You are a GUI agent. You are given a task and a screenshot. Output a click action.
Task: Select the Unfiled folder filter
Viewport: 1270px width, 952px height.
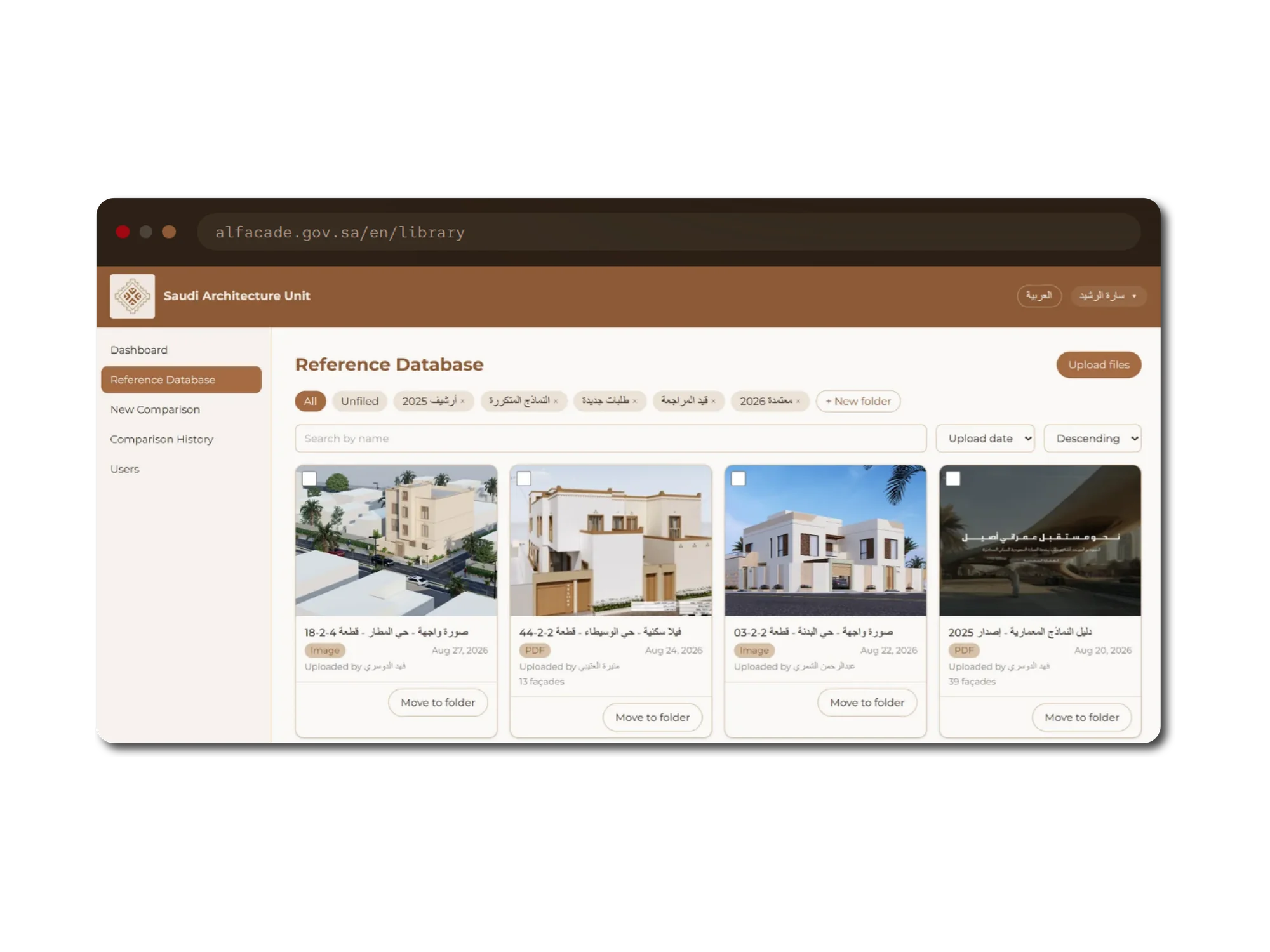(x=359, y=401)
